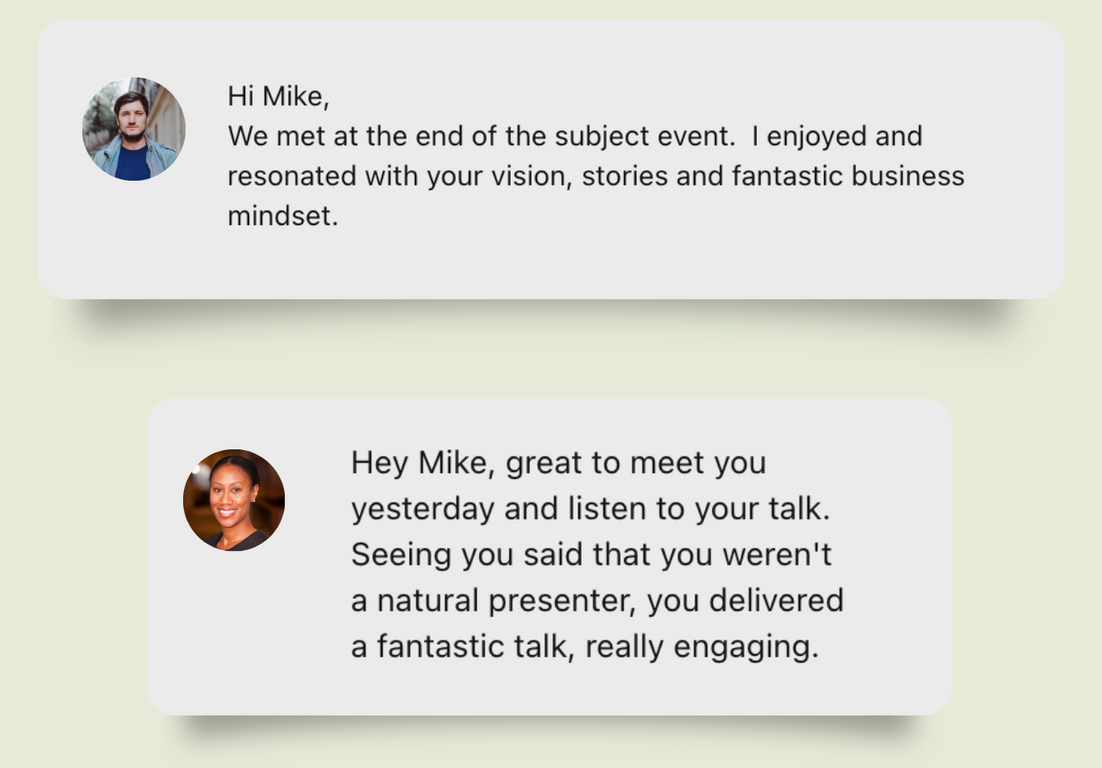This screenshot has height=768, width=1102.
Task: Click 'fantastic business' in the first message
Action: pos(848,176)
